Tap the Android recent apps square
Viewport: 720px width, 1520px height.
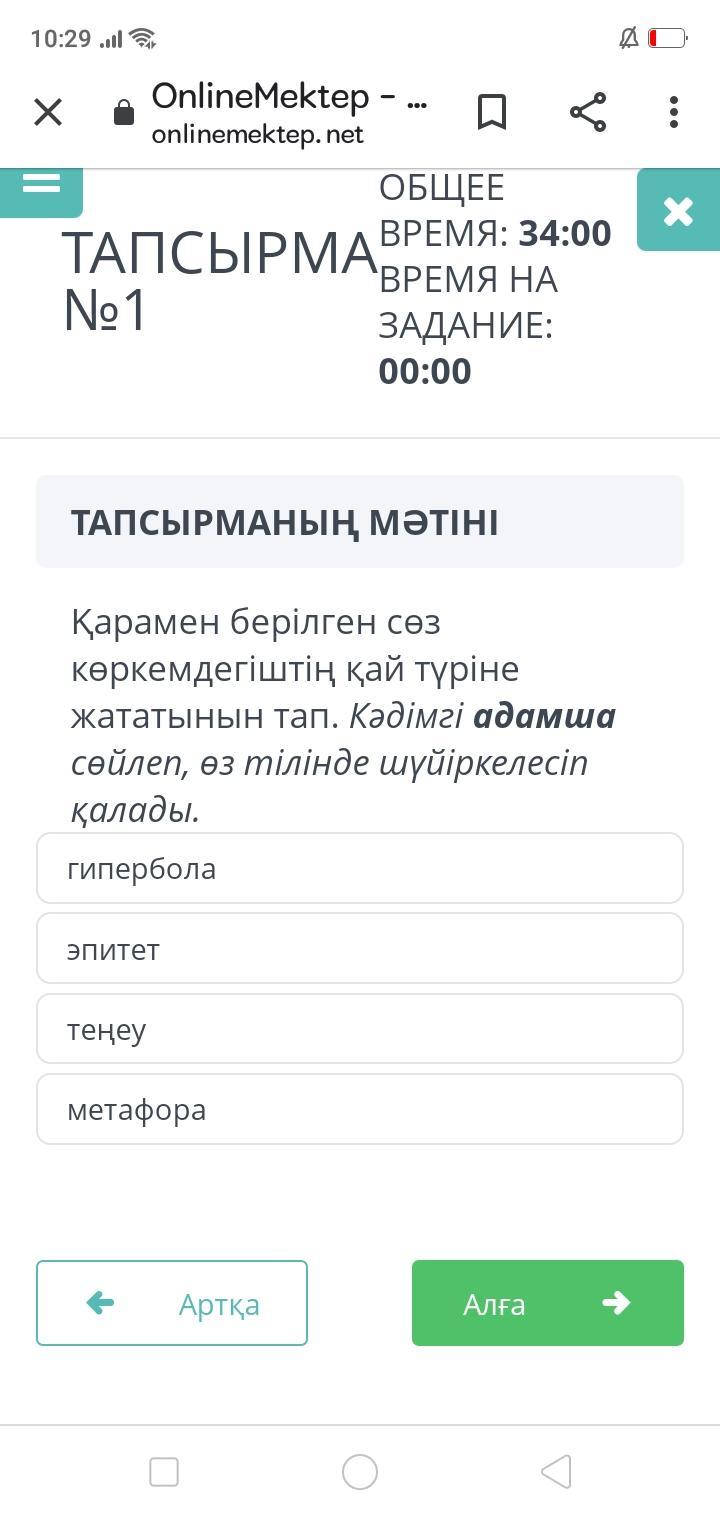coord(164,1472)
